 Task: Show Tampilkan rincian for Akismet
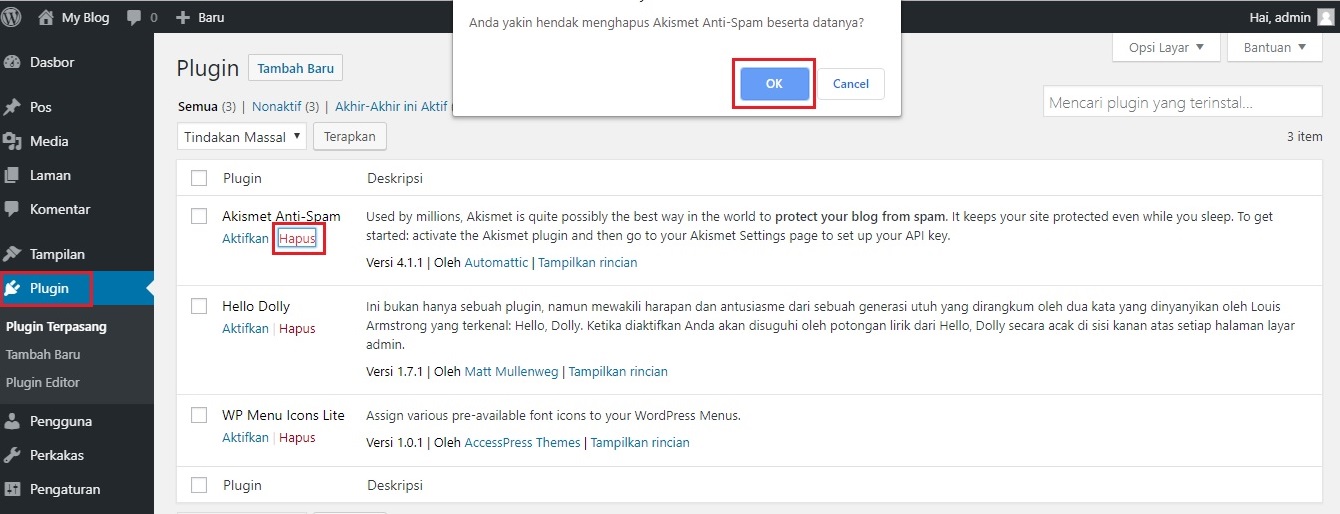click(x=588, y=262)
